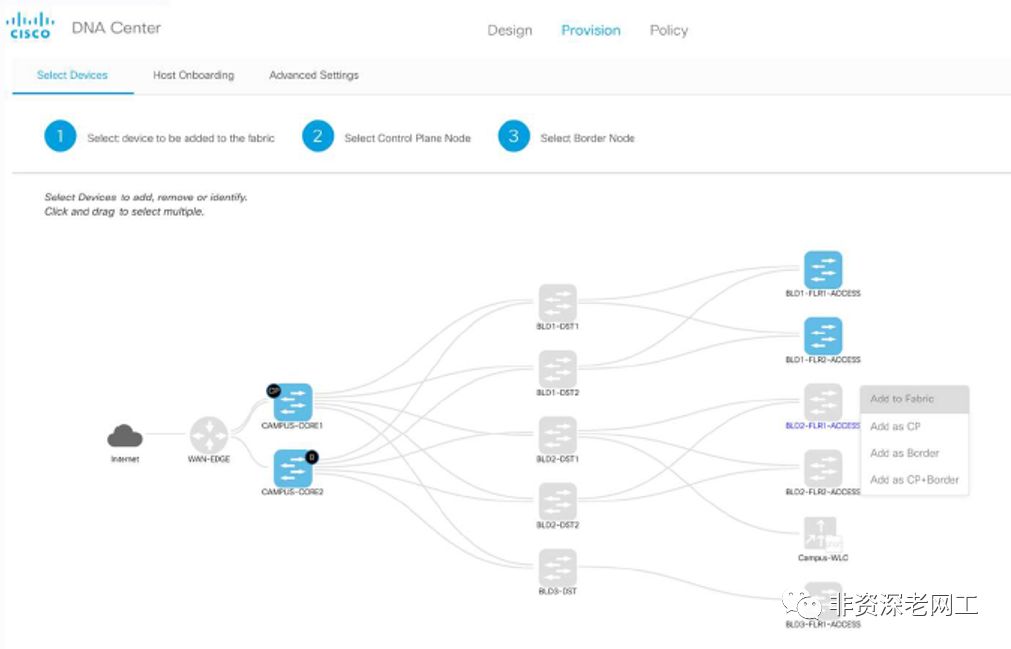This screenshot has height=649, width=1011.
Task: Click the CAMPUS-CORE1 label text
Action: pos(292,426)
